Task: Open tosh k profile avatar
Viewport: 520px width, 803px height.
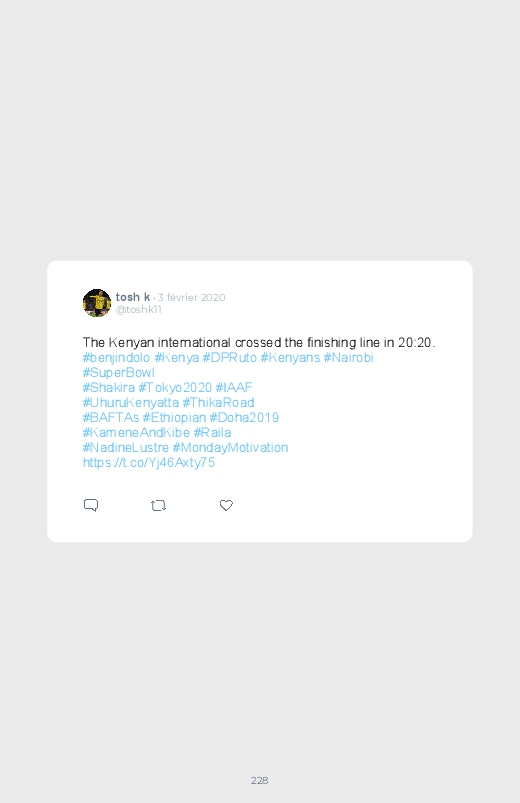Action: coord(97,303)
